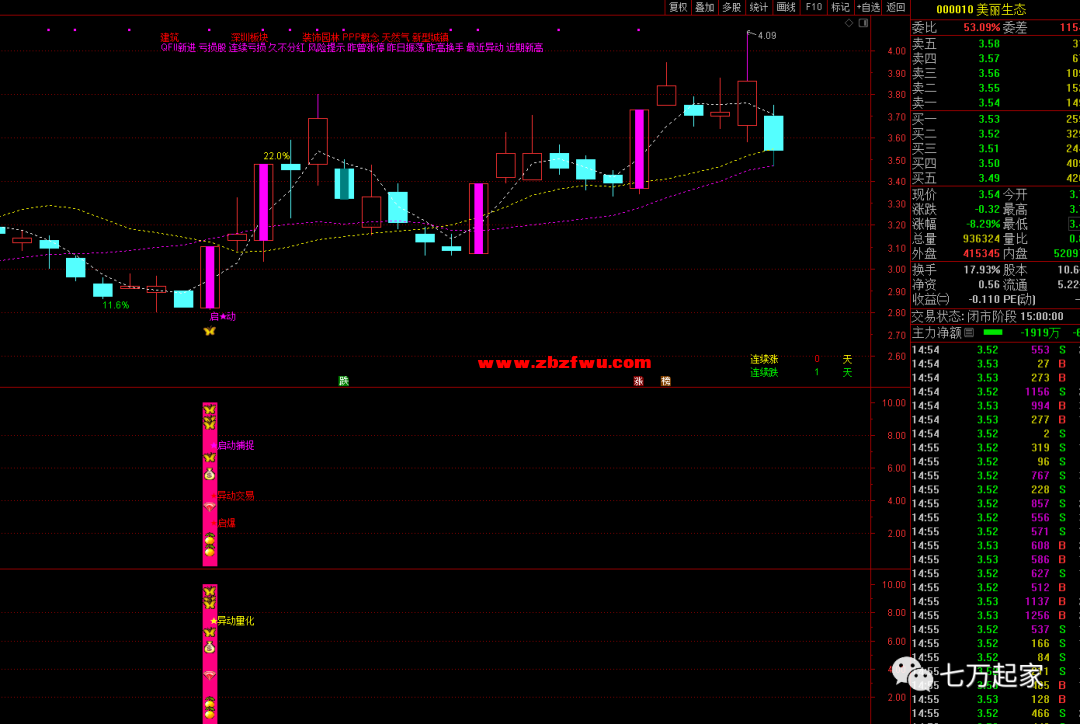
Task: Toggle the side panel layout icon
Action: pyautogui.click(x=862, y=22)
